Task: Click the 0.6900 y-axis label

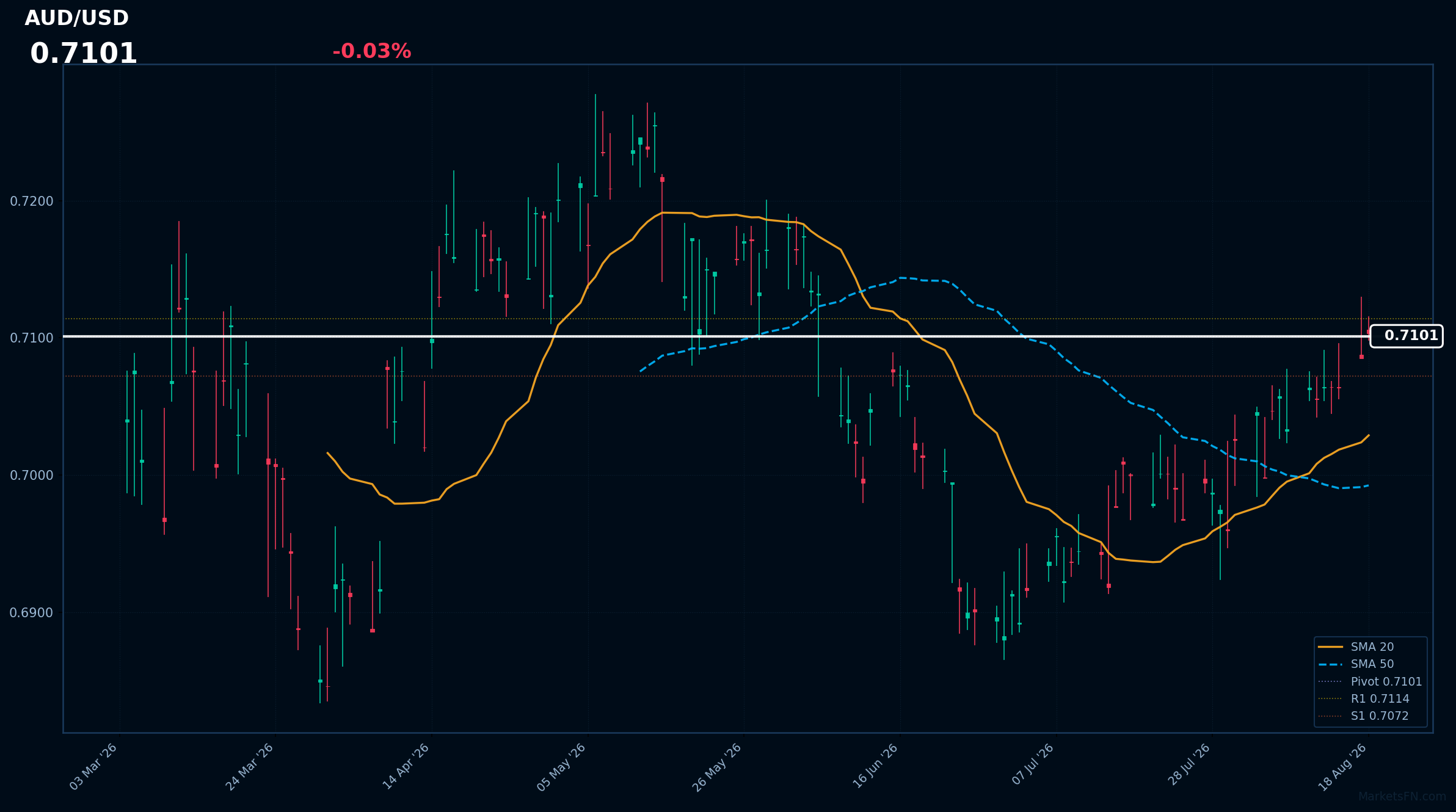Action: pyautogui.click(x=32, y=612)
